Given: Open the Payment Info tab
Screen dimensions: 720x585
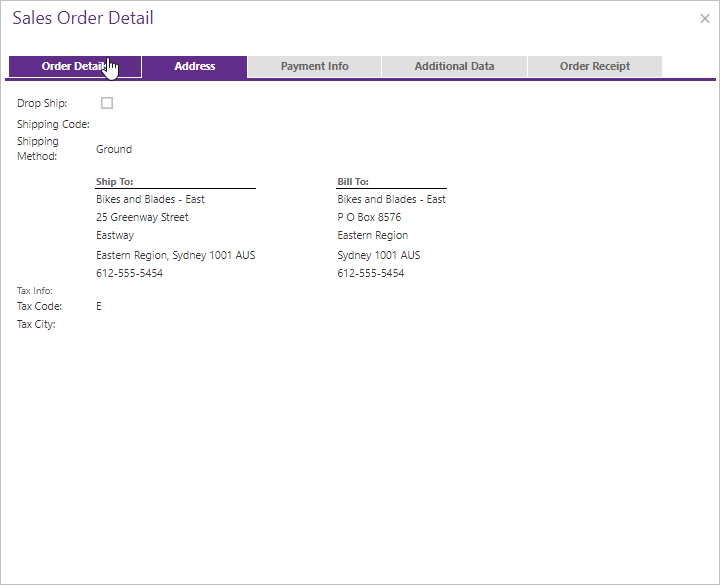Looking at the screenshot, I should point(314,67).
